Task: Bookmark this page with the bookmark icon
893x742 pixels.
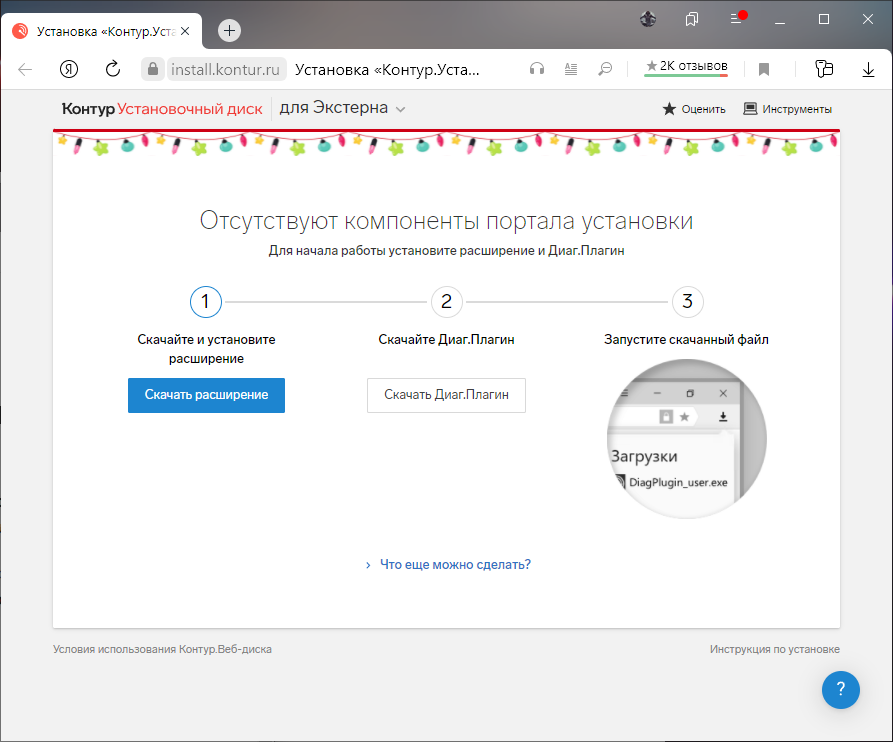Action: pyautogui.click(x=764, y=69)
